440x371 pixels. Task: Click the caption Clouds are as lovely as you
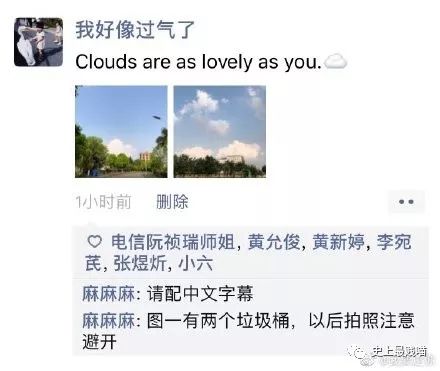coord(198,62)
